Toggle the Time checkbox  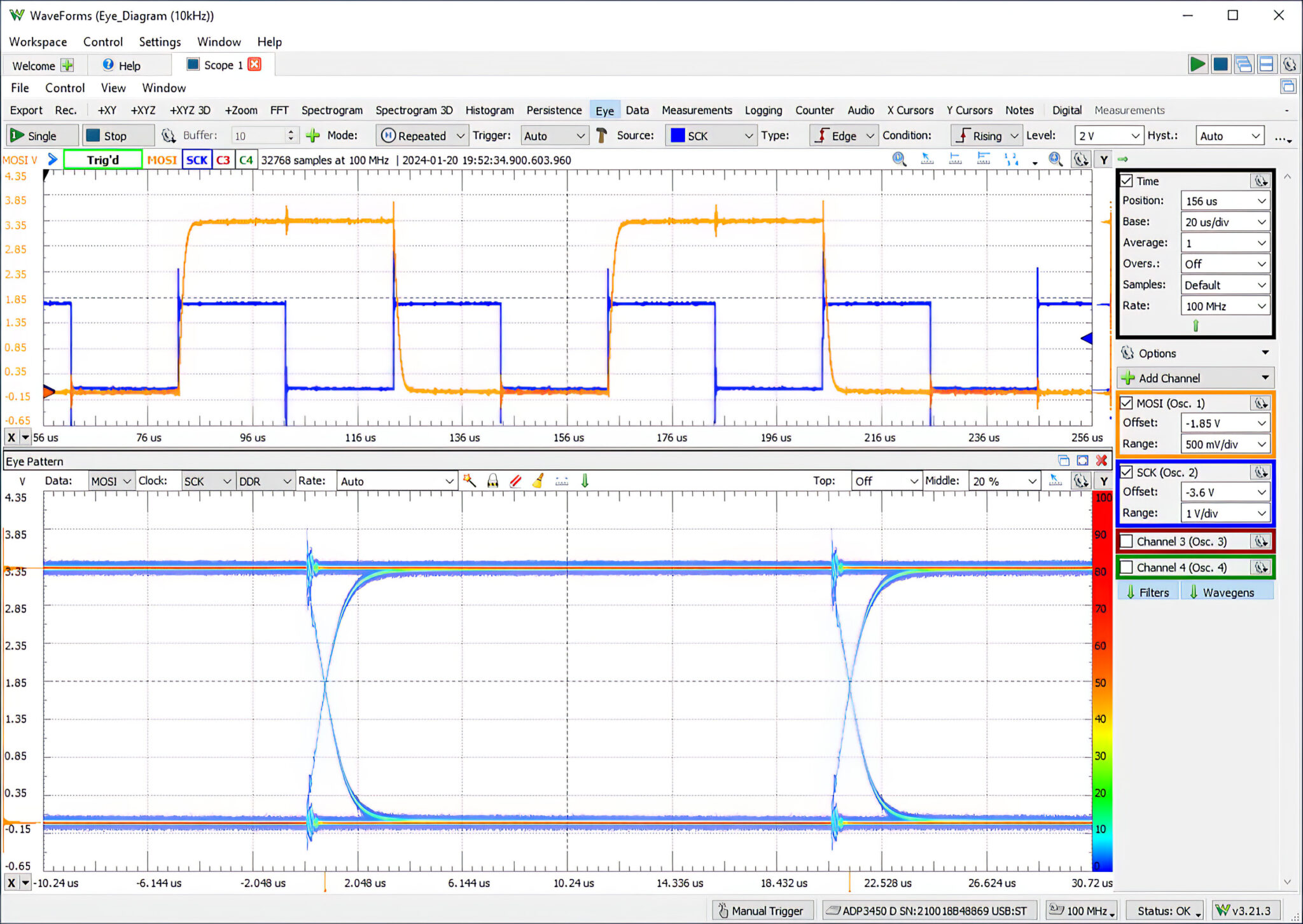click(x=1127, y=181)
